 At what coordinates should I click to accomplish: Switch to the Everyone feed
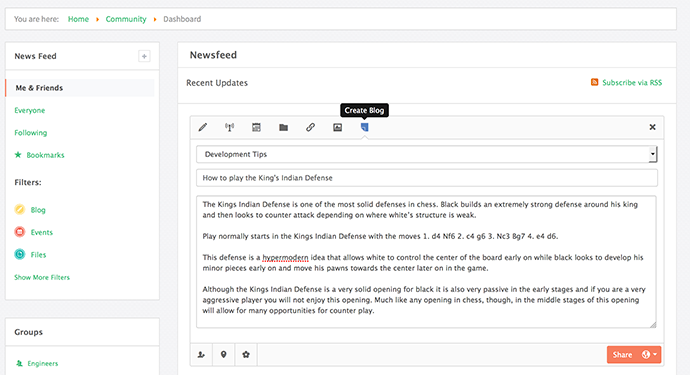coord(29,110)
